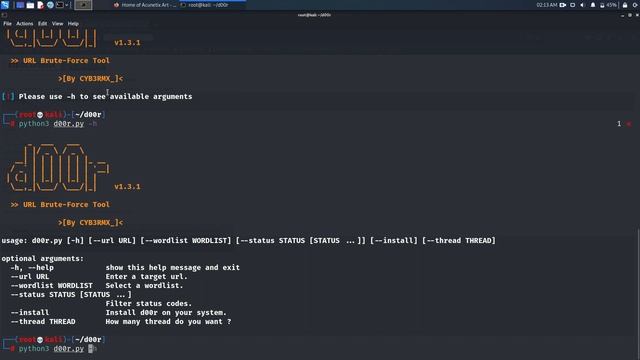This screenshot has width=640, height=360.
Task: Open the View menu
Action: tap(58, 24)
